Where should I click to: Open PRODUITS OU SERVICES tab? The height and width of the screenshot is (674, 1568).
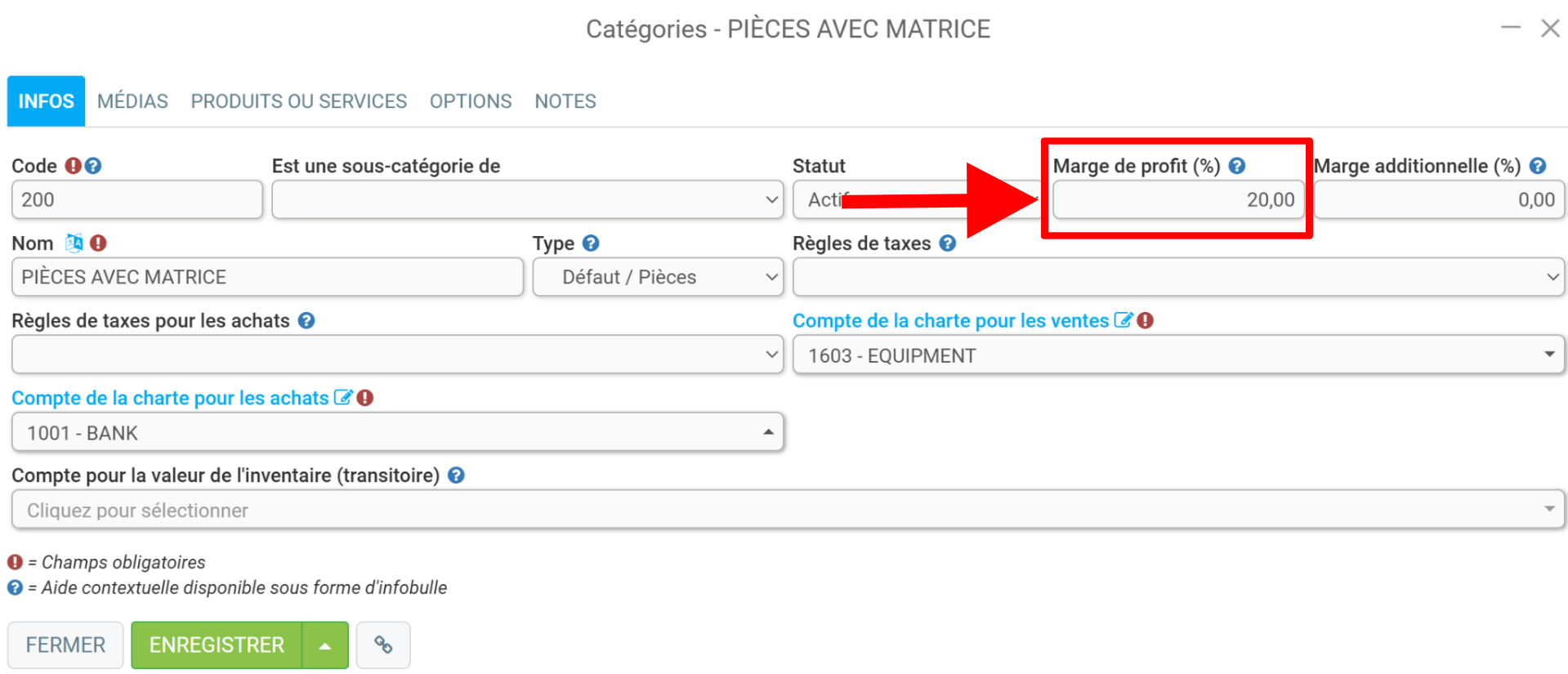299,101
